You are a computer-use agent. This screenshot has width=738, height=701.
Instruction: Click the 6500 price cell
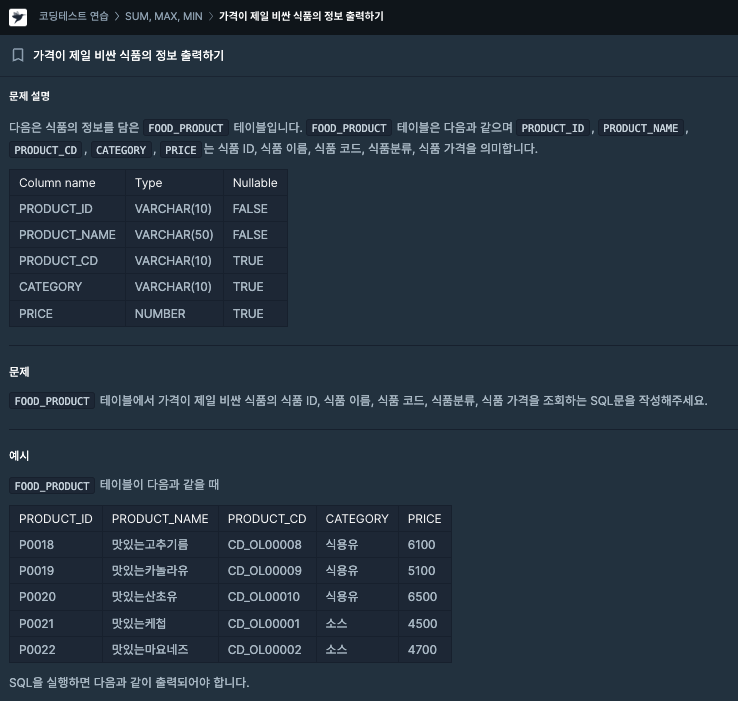(x=425, y=597)
